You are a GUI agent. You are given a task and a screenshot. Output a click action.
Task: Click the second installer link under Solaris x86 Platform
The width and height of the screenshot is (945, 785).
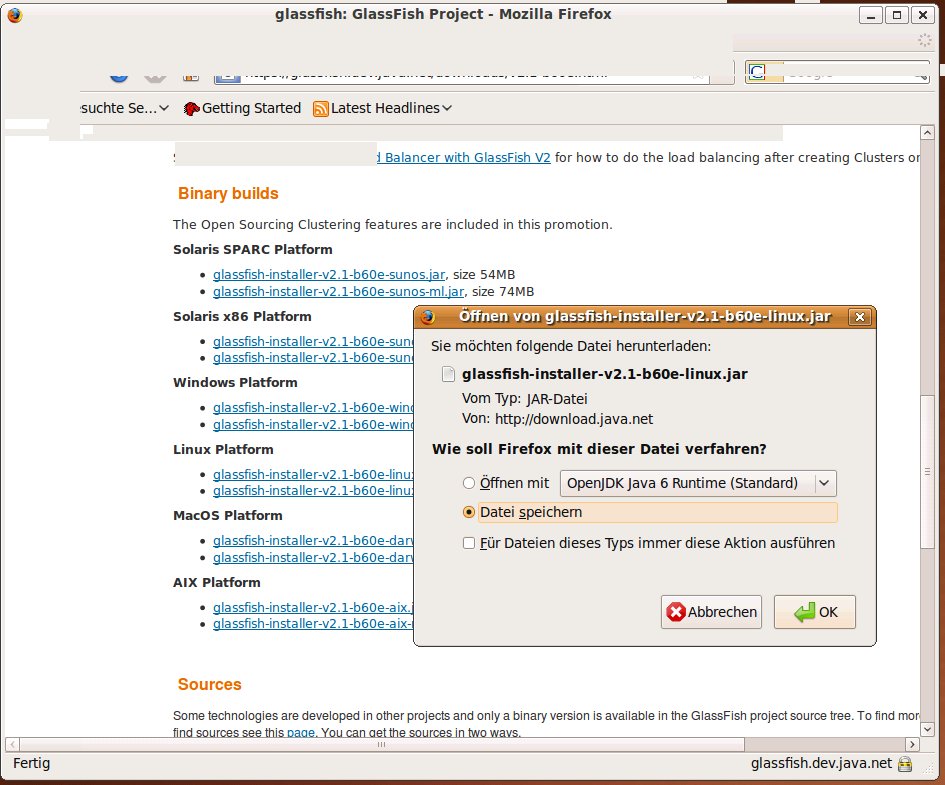coord(313,358)
